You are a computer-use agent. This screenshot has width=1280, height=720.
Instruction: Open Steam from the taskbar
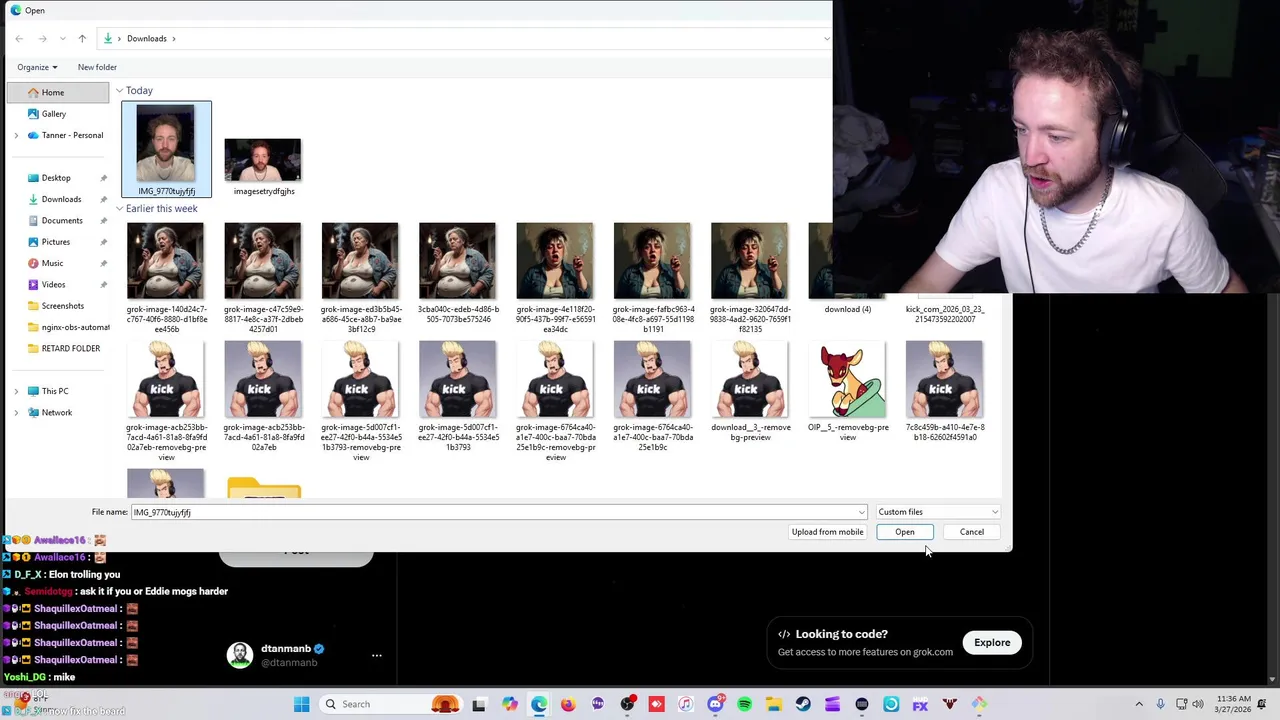pos(803,704)
